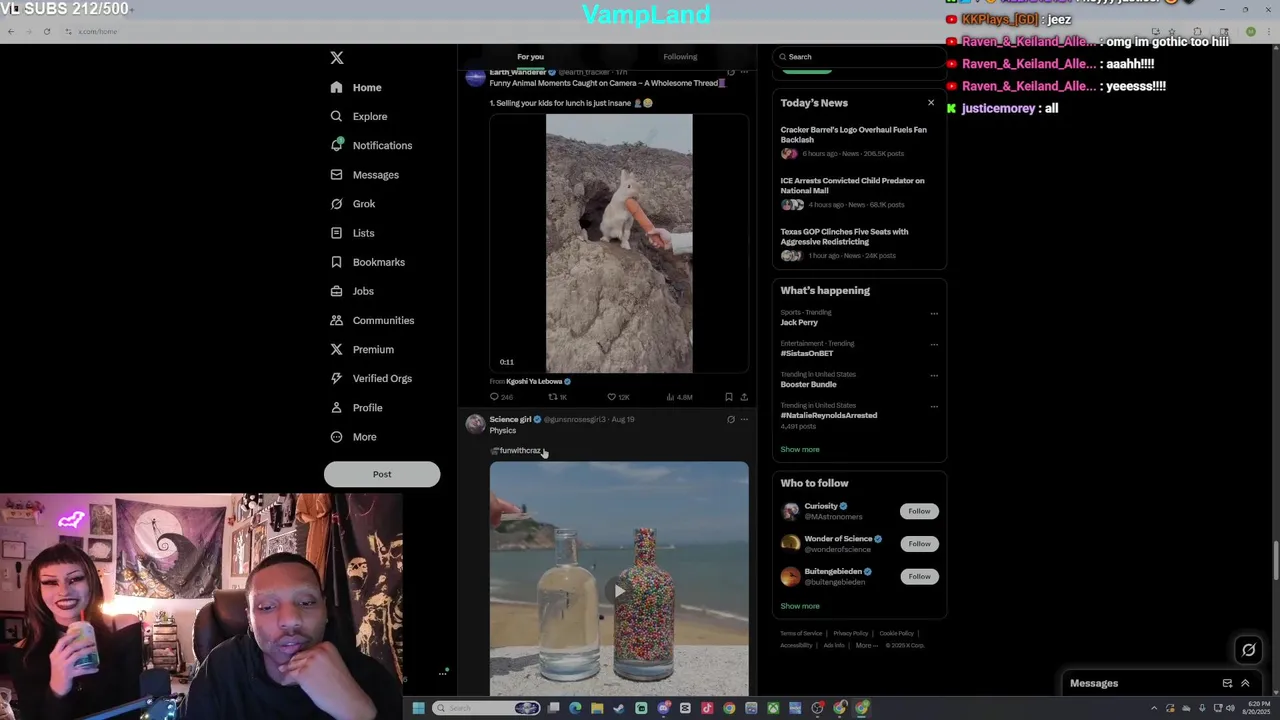Image resolution: width=1280 pixels, height=720 pixels.
Task: Click the Windows Start button
Action: [x=418, y=708]
